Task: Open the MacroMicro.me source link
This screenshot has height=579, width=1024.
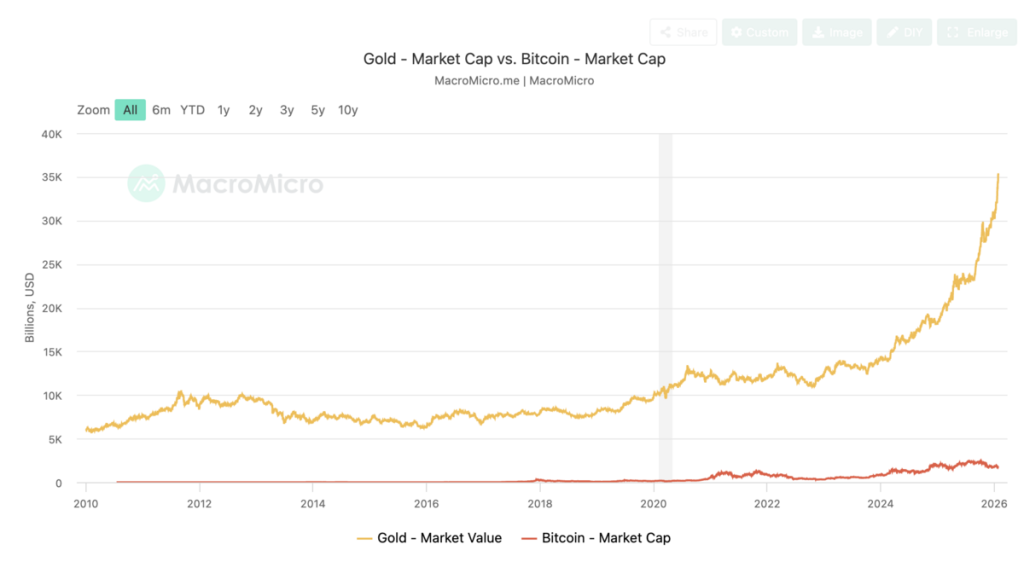Action: 478,81
